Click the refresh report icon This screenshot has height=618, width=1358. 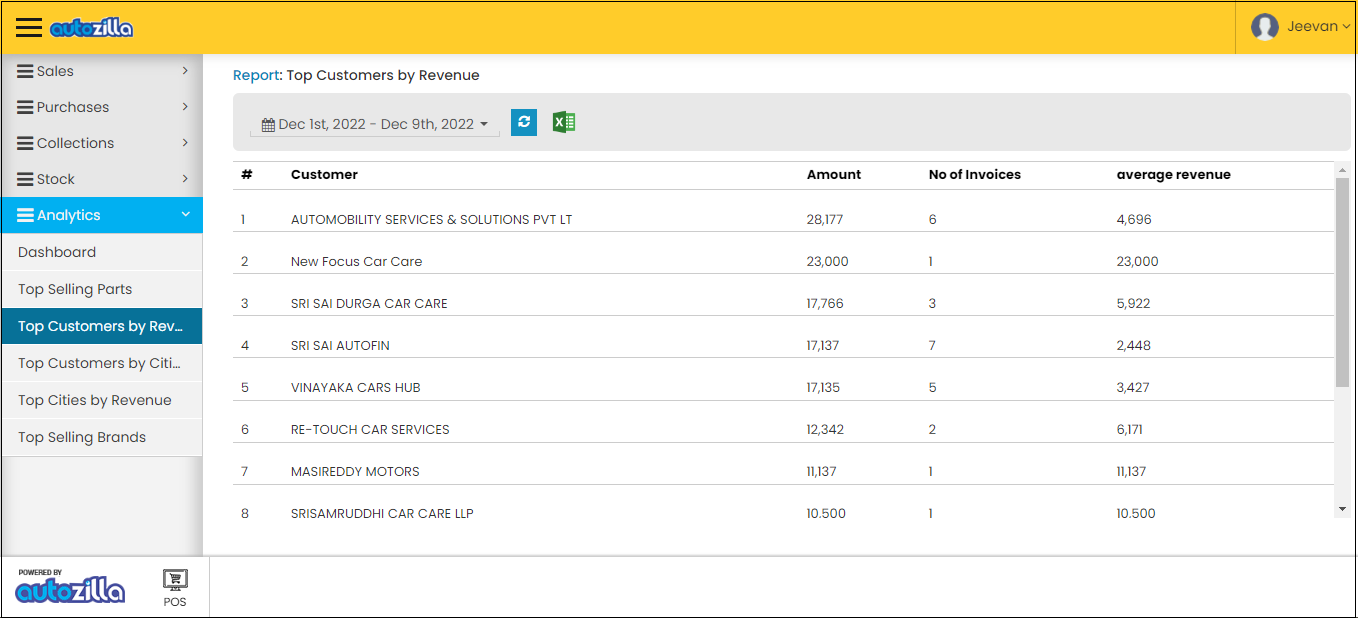click(524, 122)
